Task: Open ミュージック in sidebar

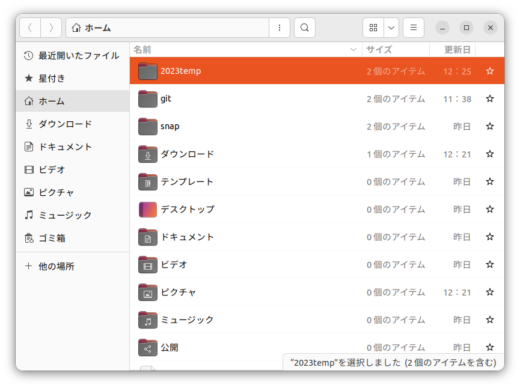Action: click(73, 215)
